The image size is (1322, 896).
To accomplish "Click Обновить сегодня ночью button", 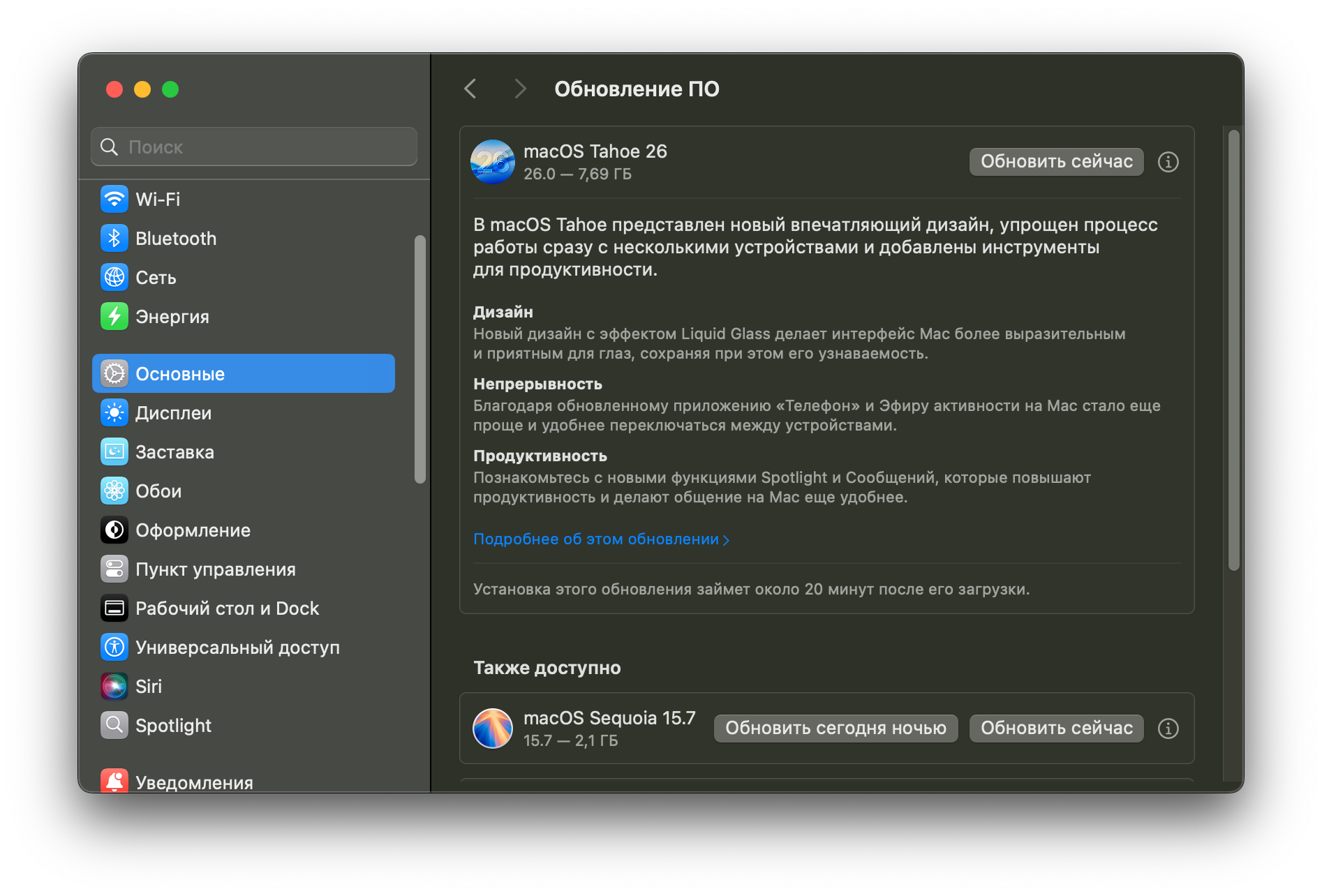I will 836,729.
